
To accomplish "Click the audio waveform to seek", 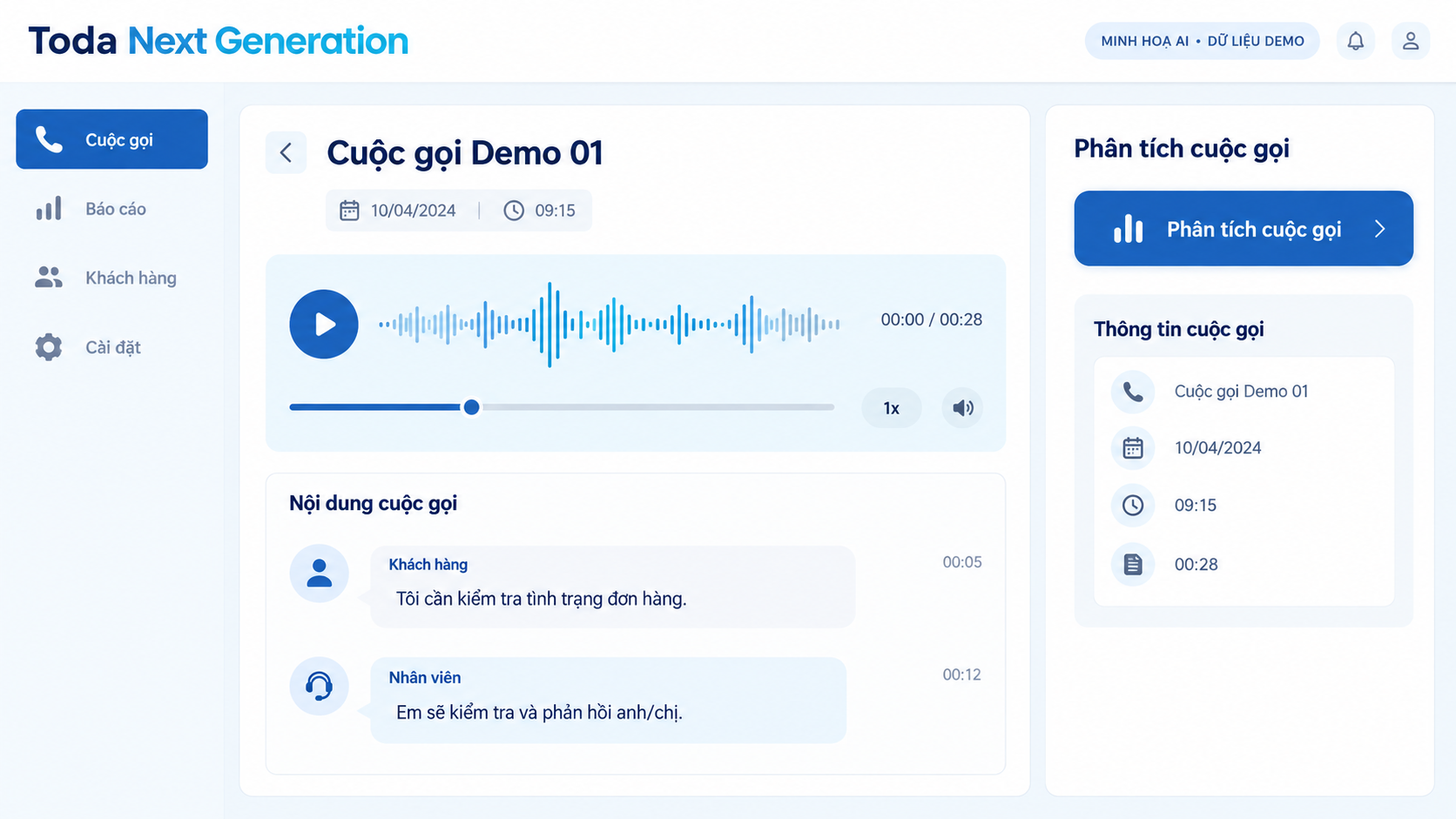I will pyautogui.click(x=609, y=324).
